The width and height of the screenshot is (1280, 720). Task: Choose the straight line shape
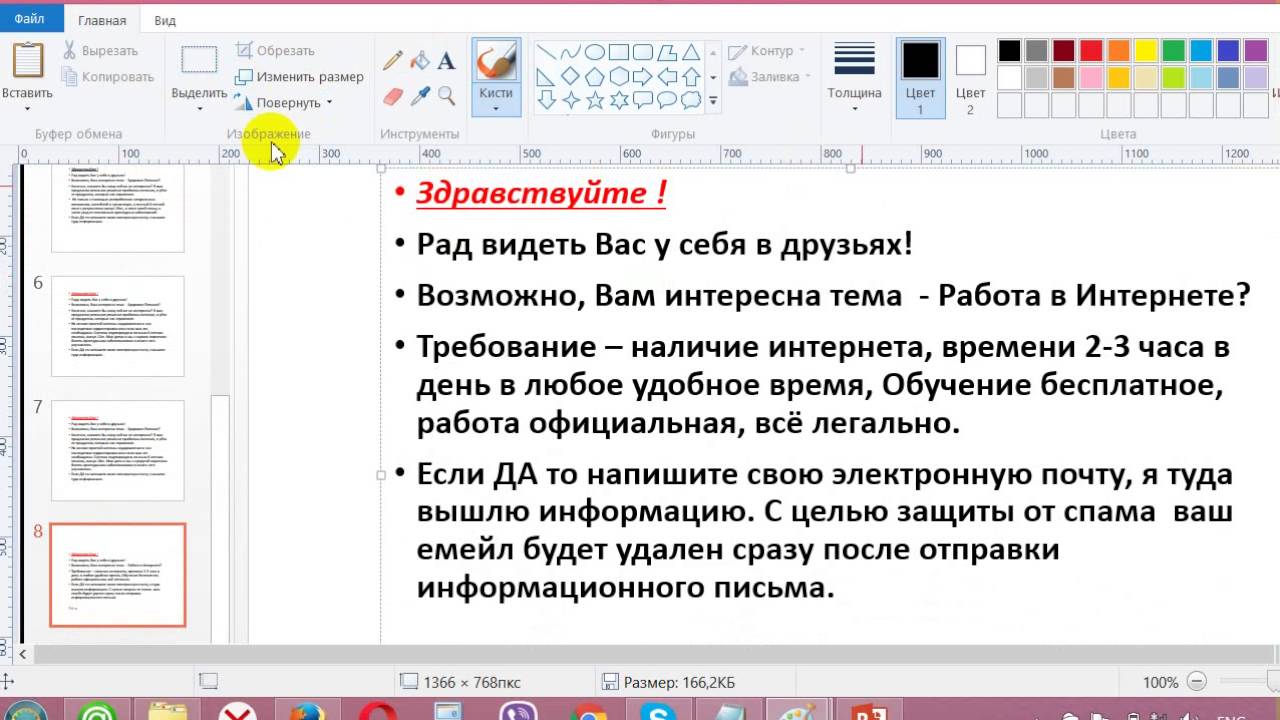pyautogui.click(x=546, y=53)
